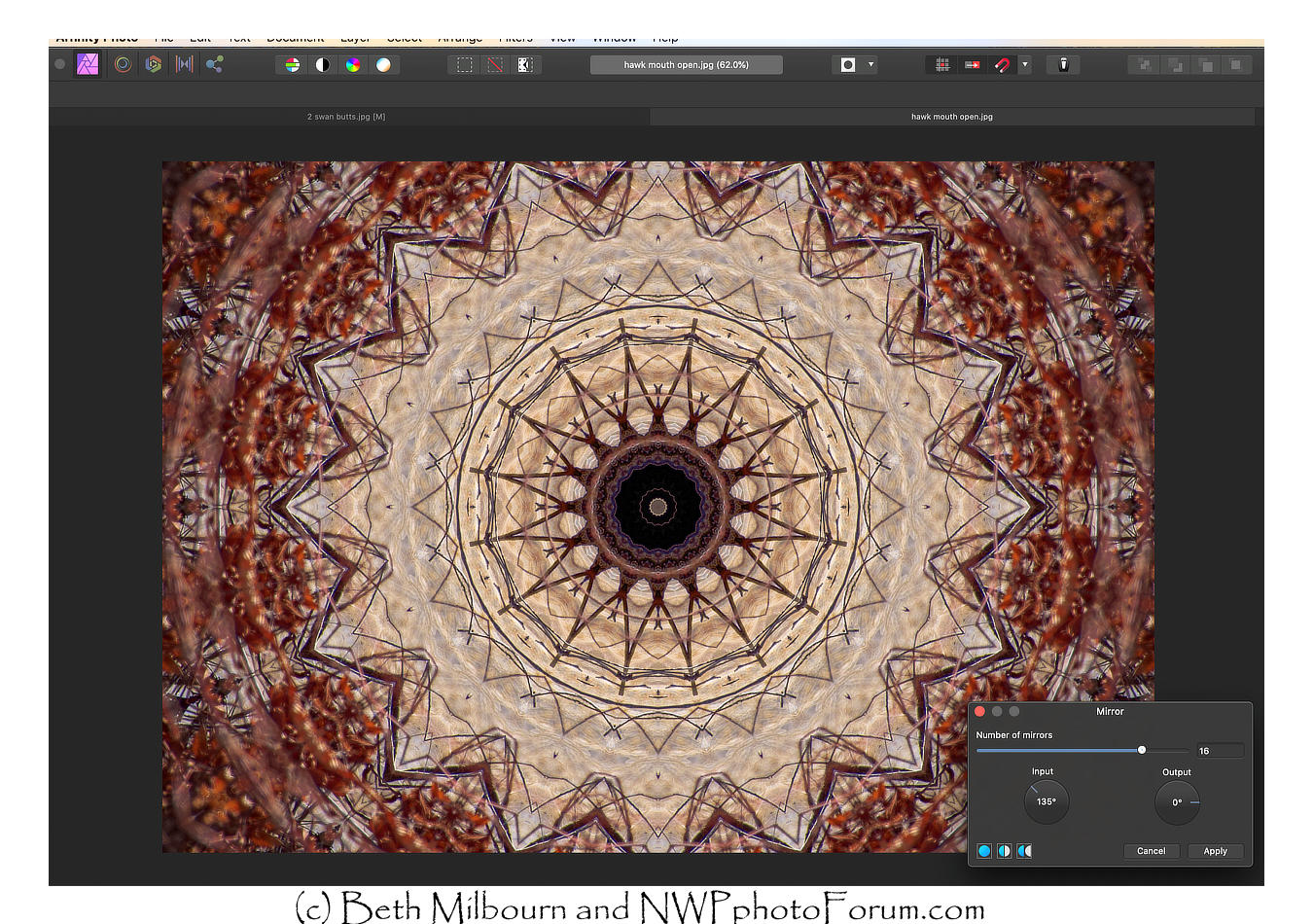
Task: Toggle Force Pixel Alignment grid icon
Action: 941,65
